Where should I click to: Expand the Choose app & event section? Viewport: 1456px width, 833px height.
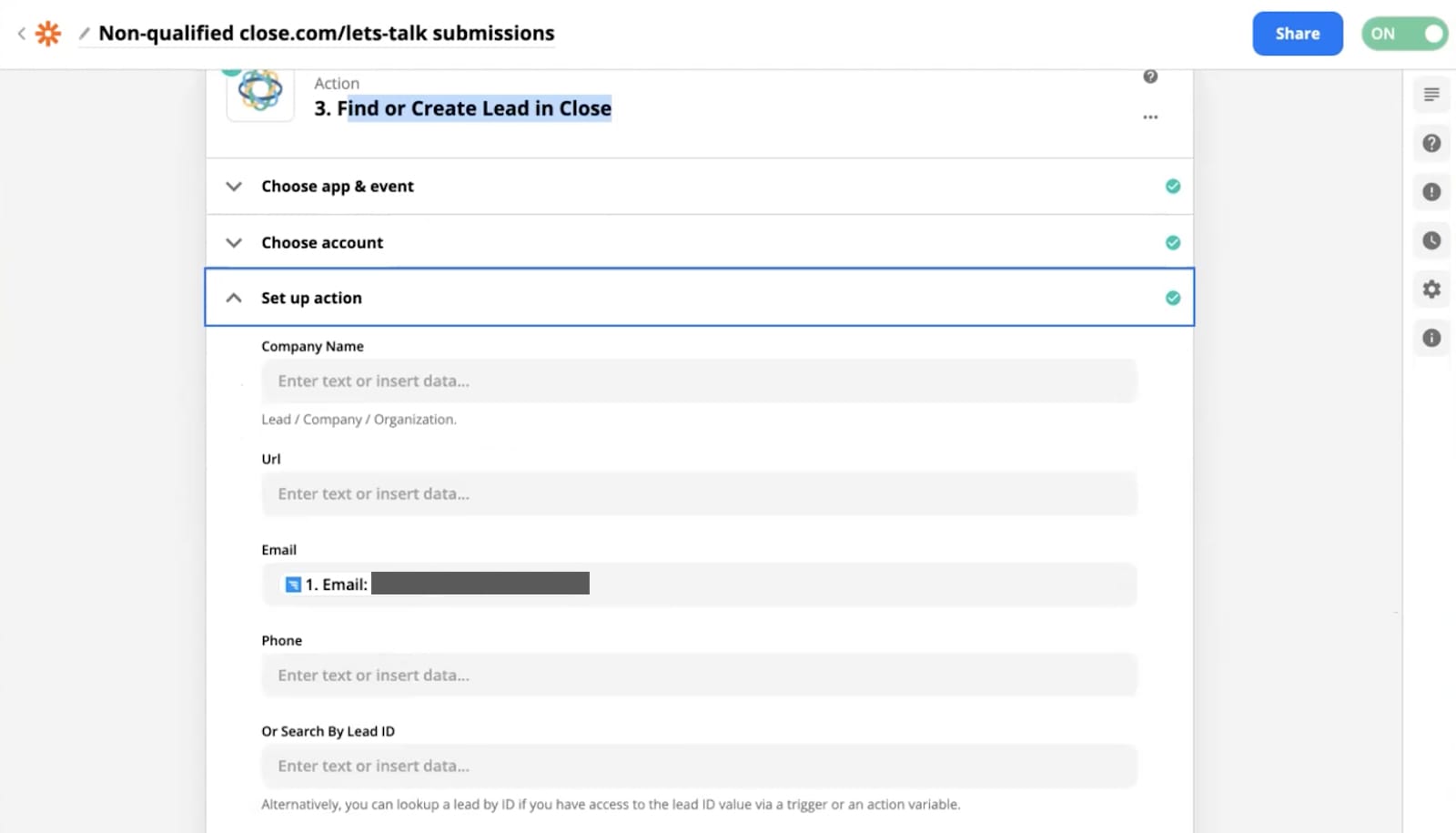(x=338, y=187)
